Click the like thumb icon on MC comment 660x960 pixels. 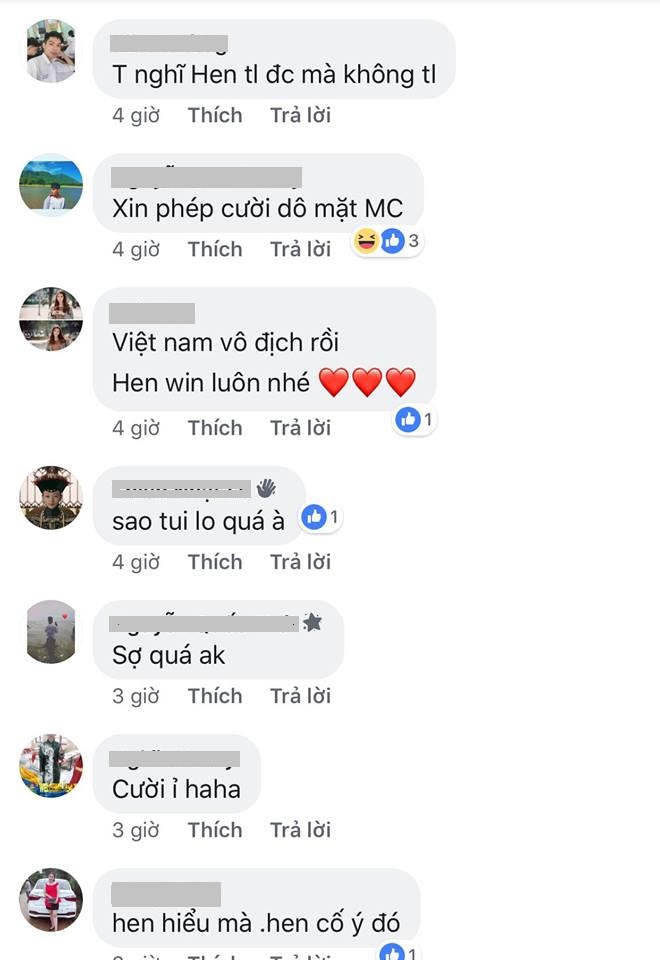click(392, 241)
